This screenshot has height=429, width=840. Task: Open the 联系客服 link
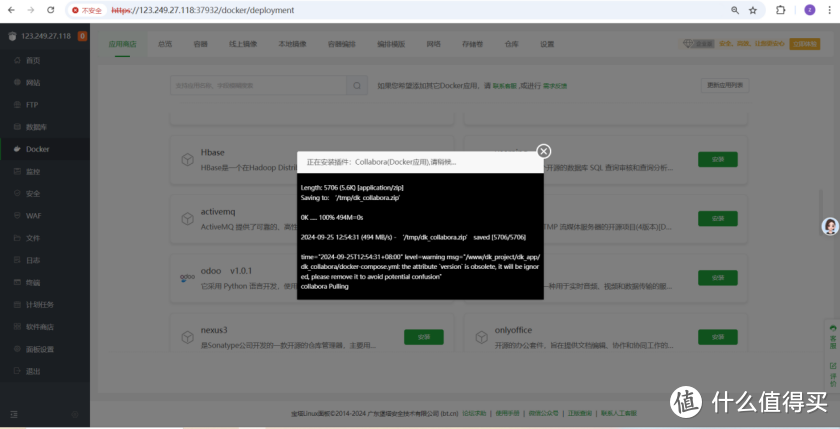(505, 86)
